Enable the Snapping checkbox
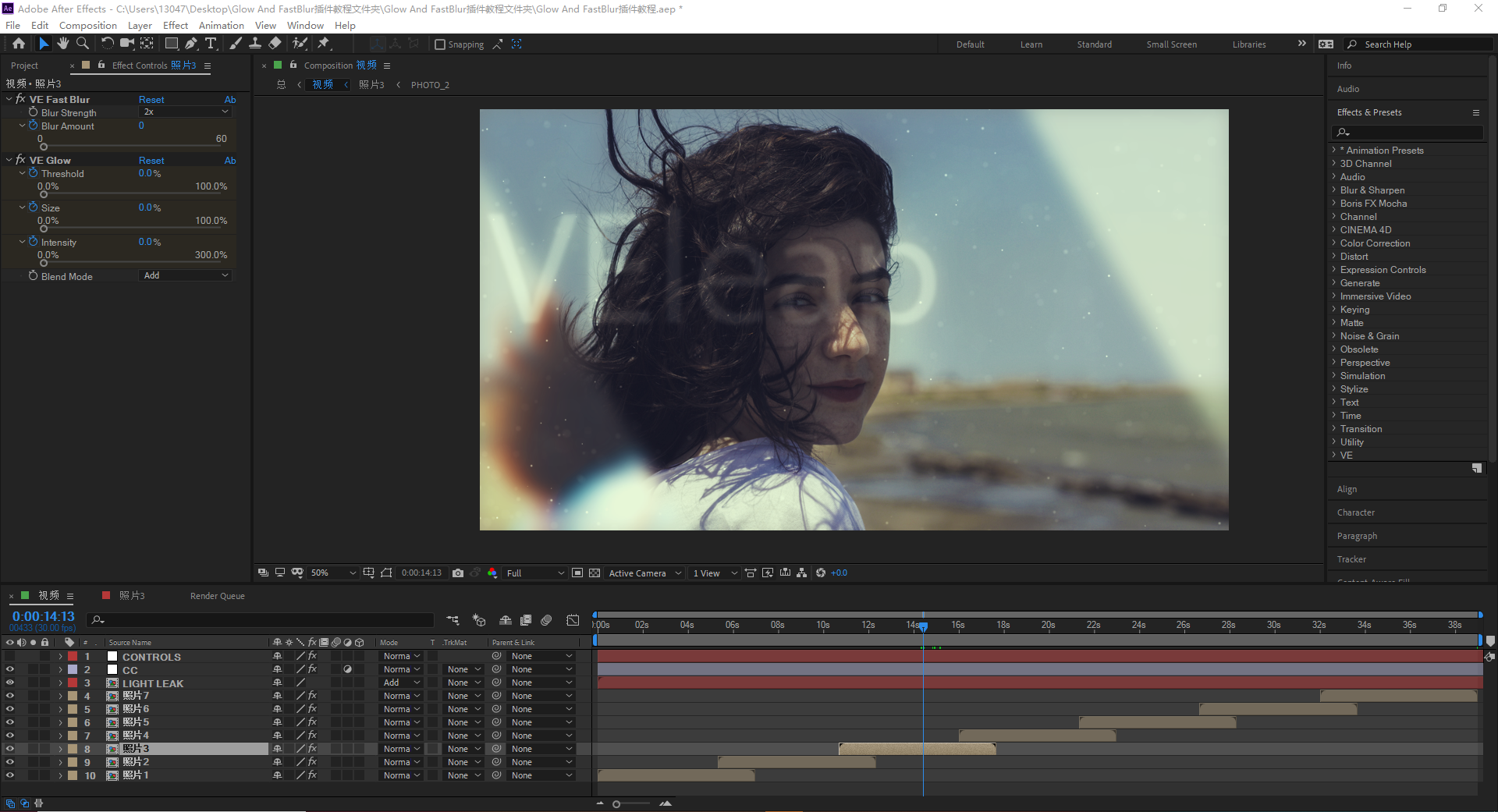 point(440,44)
